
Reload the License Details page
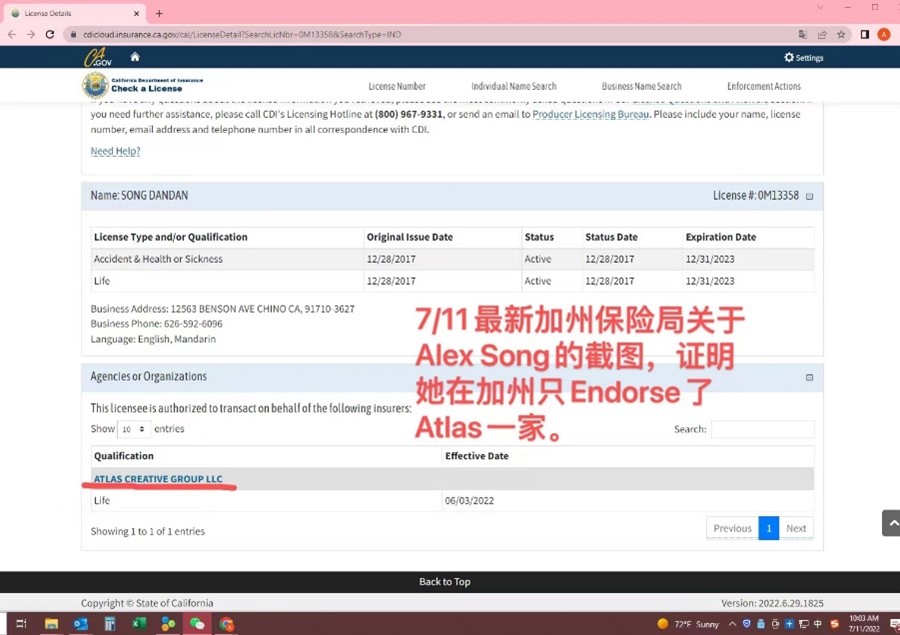(x=50, y=34)
